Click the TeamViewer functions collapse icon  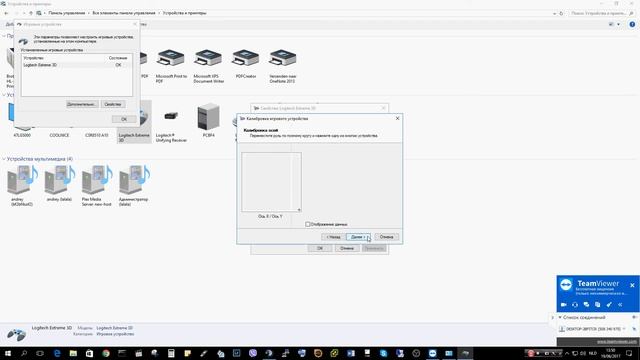click(x=620, y=304)
